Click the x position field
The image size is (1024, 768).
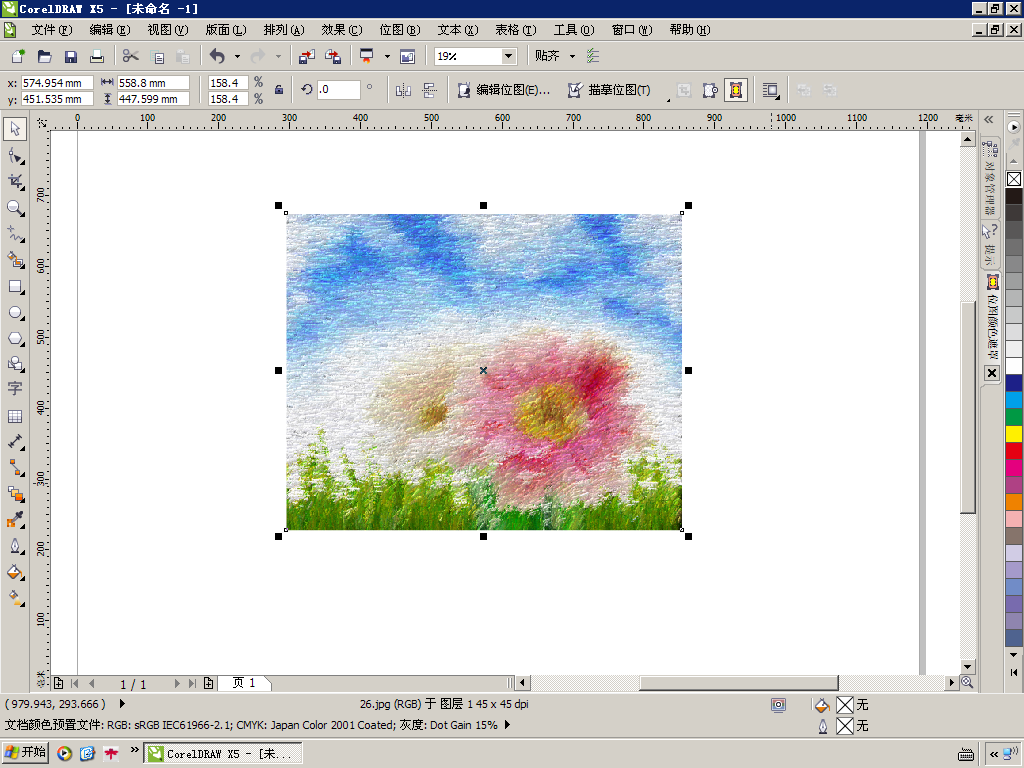pyautogui.click(x=57, y=83)
